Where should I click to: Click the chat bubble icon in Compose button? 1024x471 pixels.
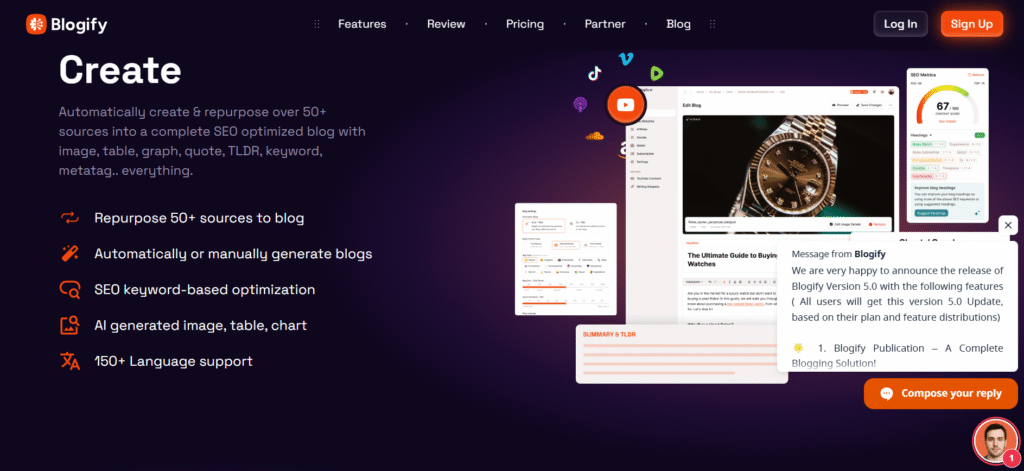[886, 393]
